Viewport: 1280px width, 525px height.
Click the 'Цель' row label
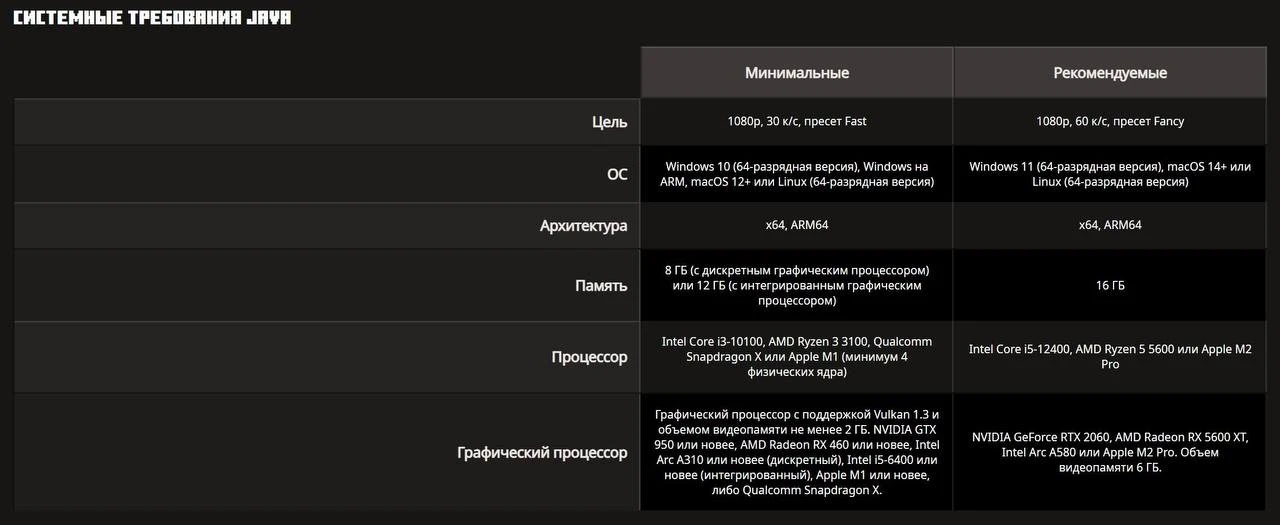609,122
